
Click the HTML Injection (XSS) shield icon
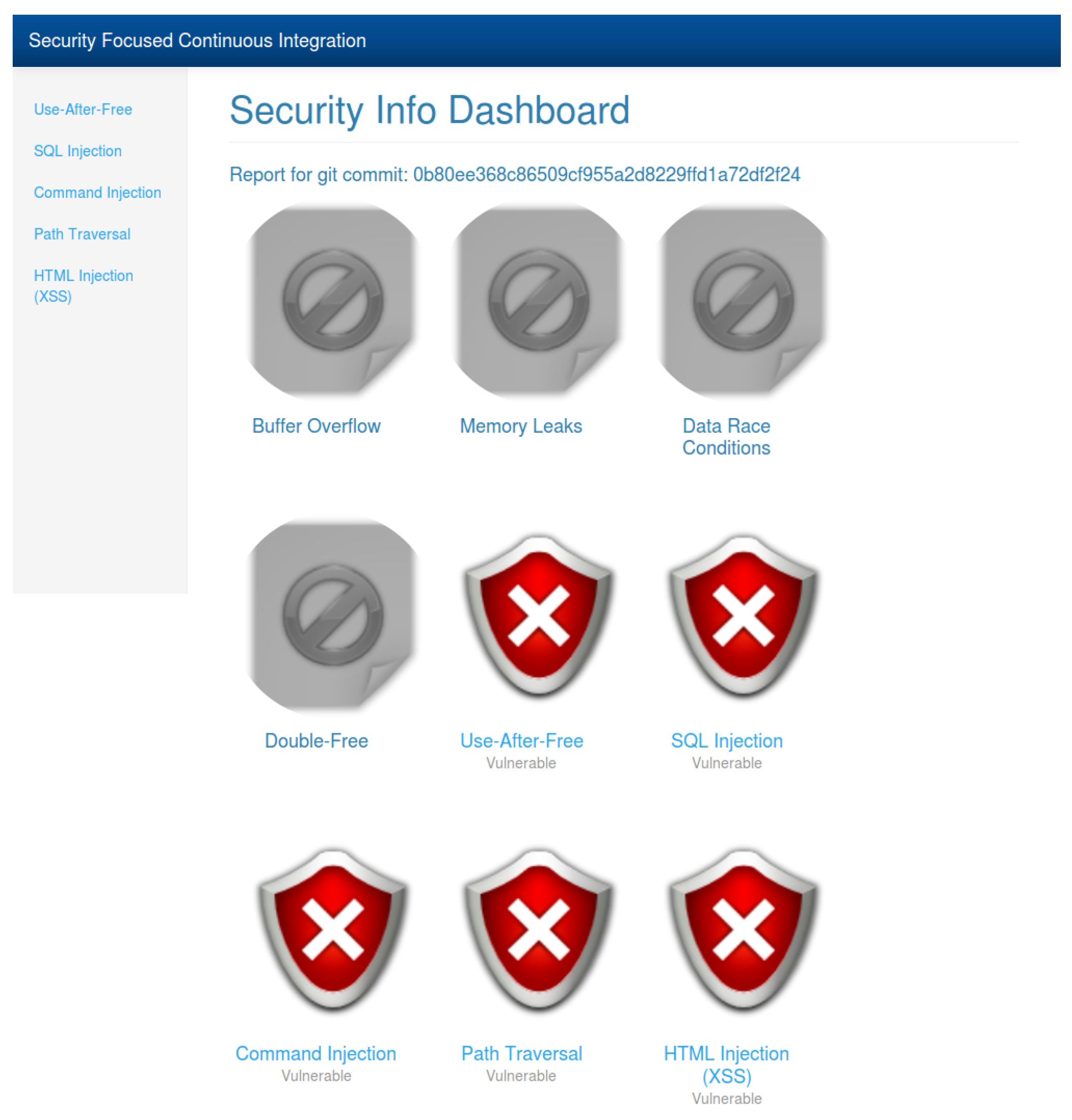point(744,930)
